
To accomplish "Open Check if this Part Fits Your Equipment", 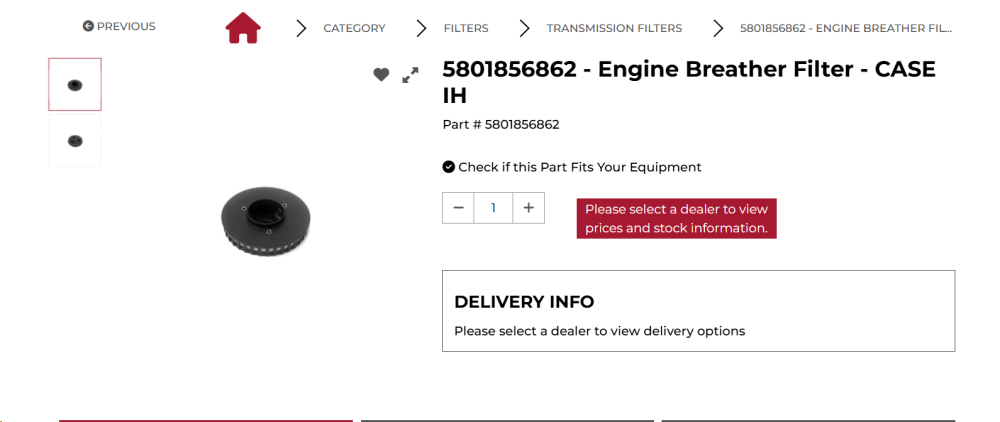I will point(580,167).
